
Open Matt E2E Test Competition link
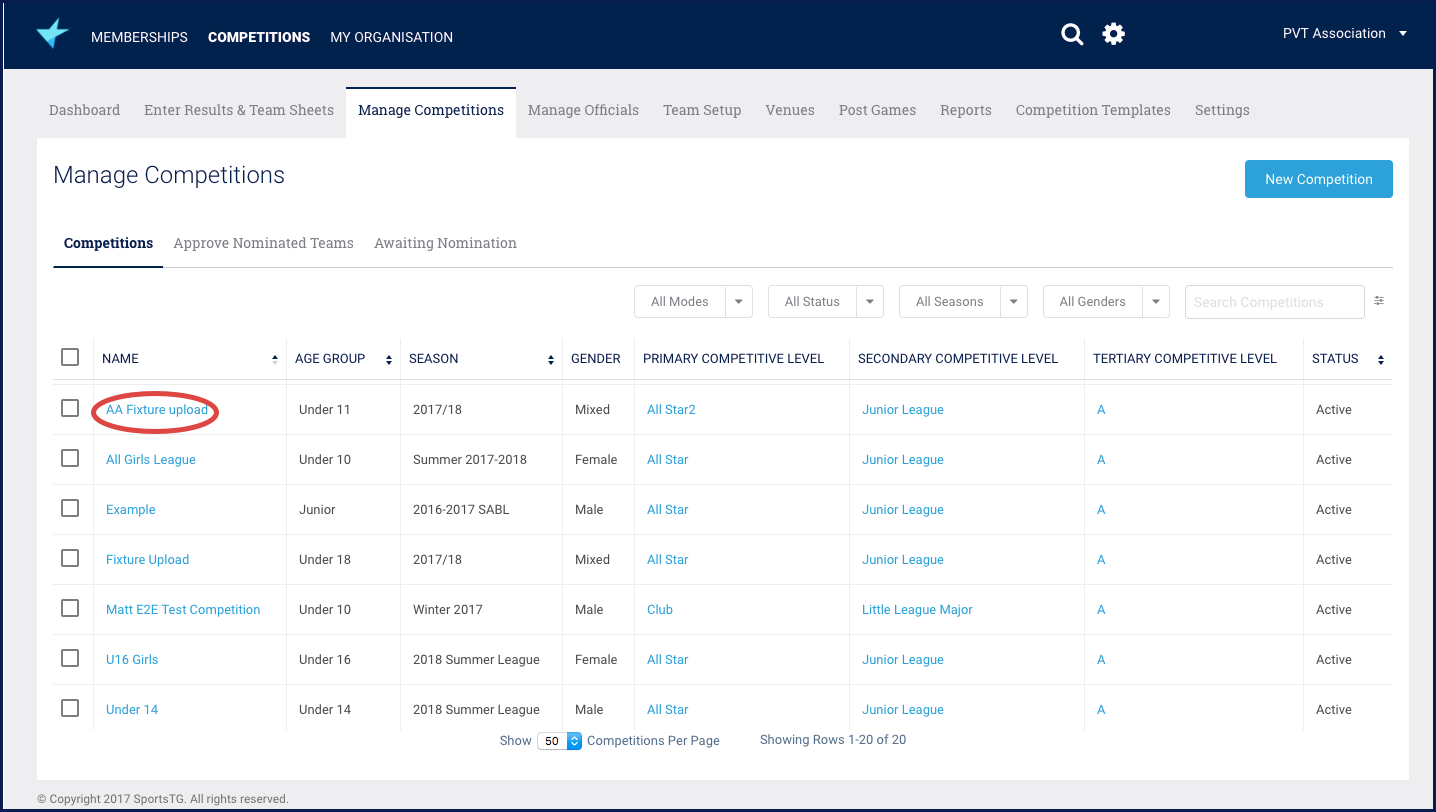[x=183, y=609]
